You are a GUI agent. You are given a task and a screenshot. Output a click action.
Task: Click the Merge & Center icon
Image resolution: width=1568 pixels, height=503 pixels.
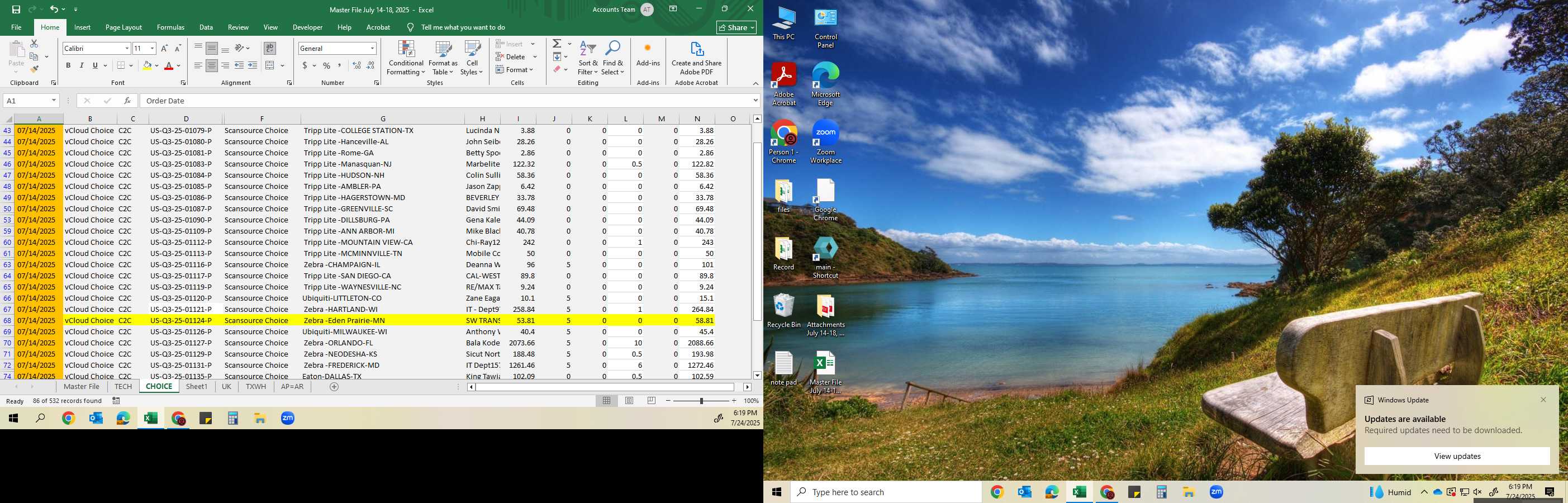270,65
